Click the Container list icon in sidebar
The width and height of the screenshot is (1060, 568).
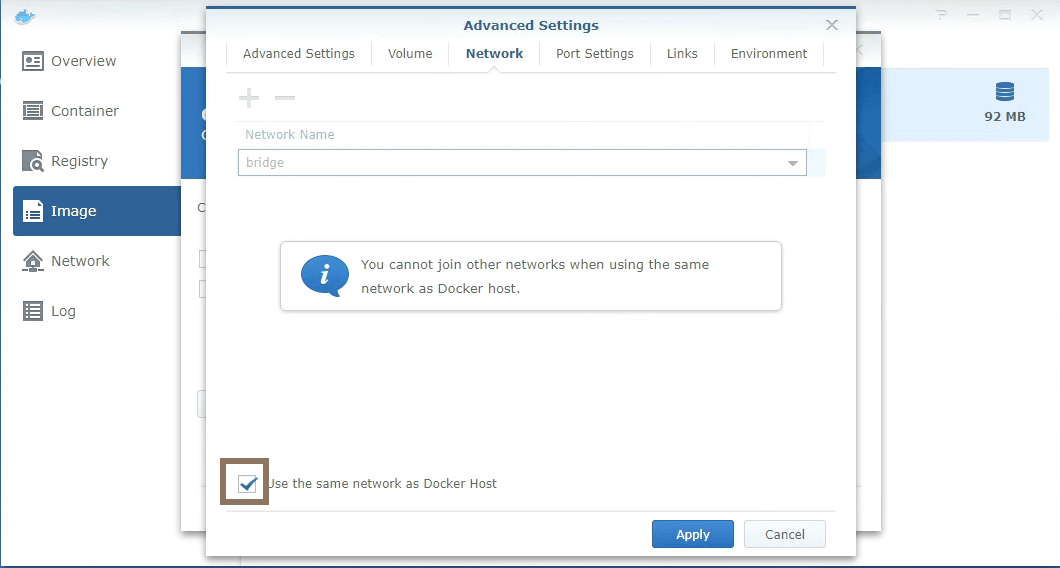tap(33, 111)
